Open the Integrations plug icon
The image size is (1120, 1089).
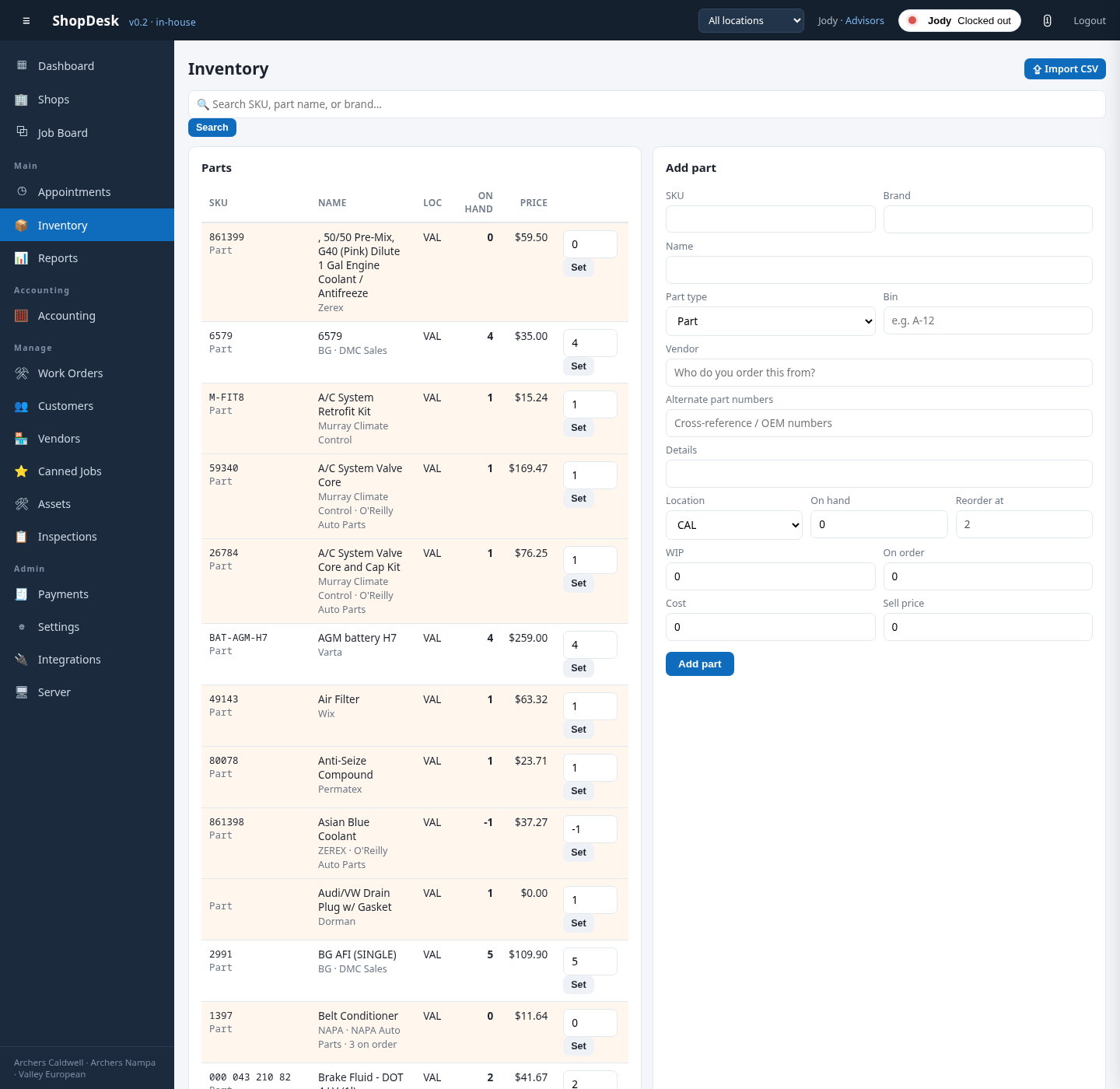[x=22, y=660]
